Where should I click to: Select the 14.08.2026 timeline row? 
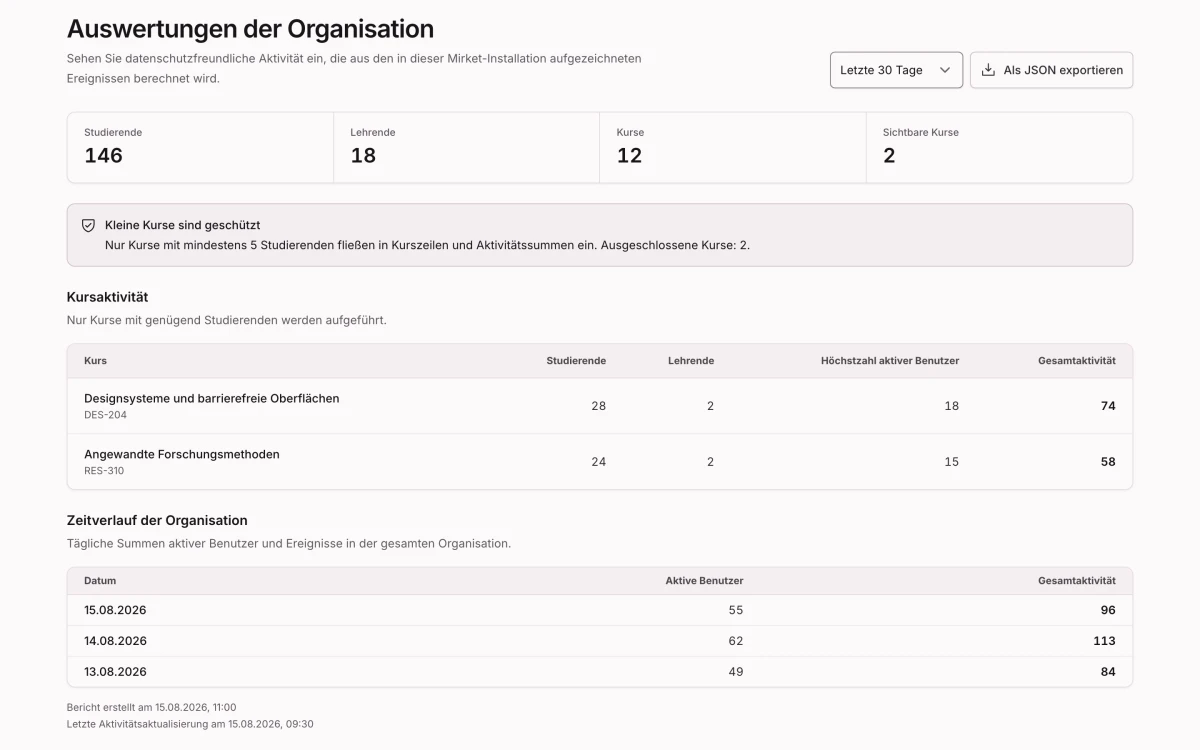click(x=600, y=641)
